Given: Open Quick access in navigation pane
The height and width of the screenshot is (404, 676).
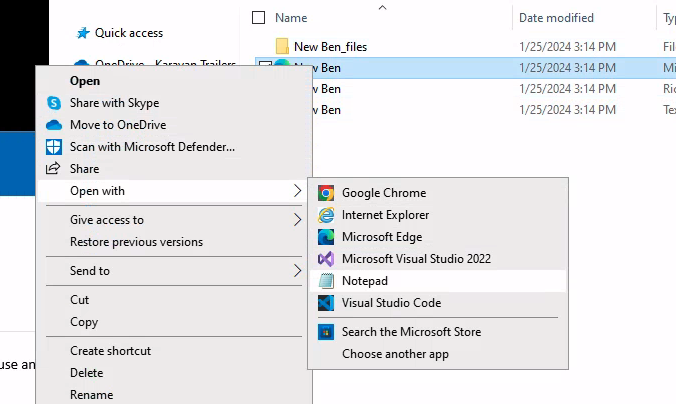Looking at the screenshot, I should [129, 33].
